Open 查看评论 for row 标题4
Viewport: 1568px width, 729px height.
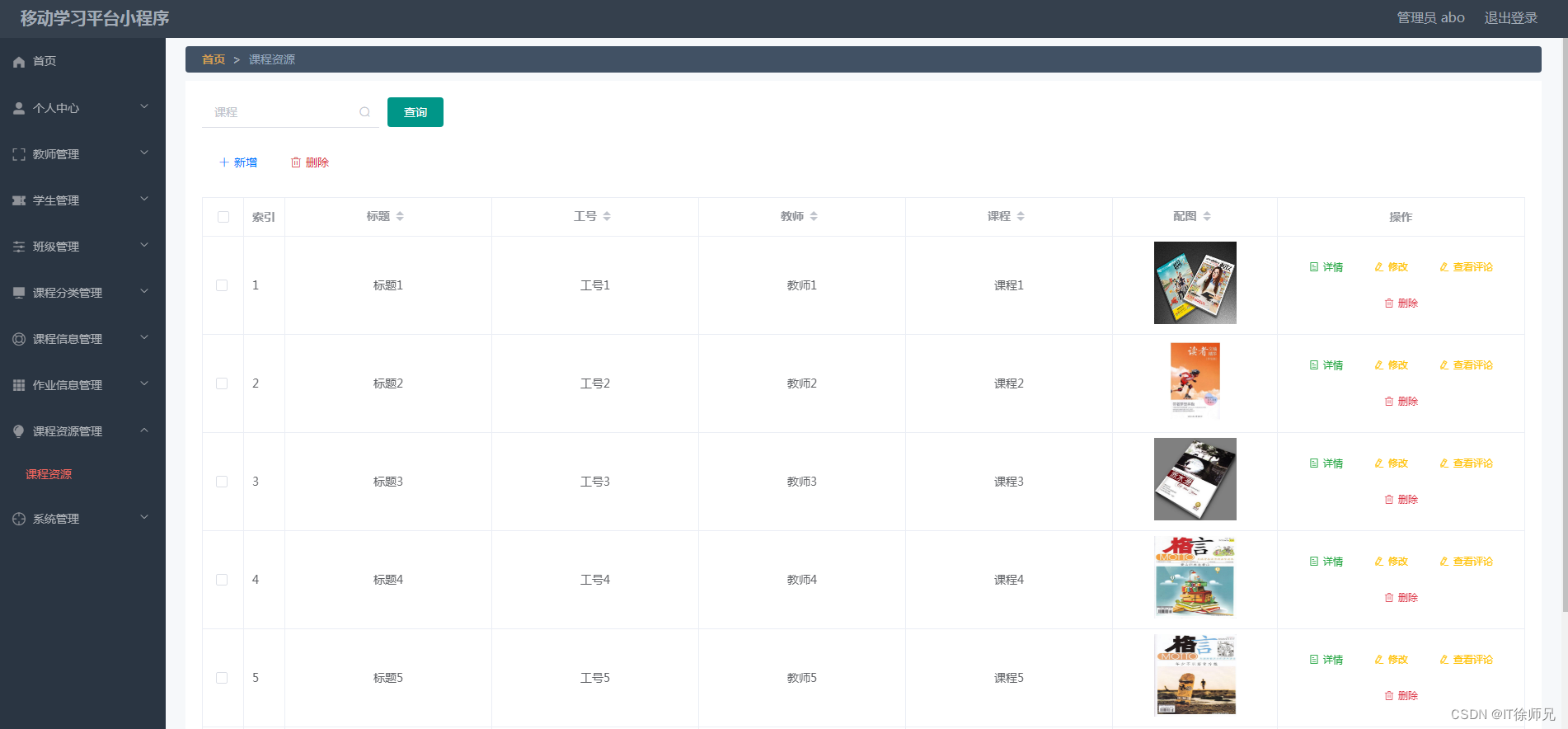1467,562
